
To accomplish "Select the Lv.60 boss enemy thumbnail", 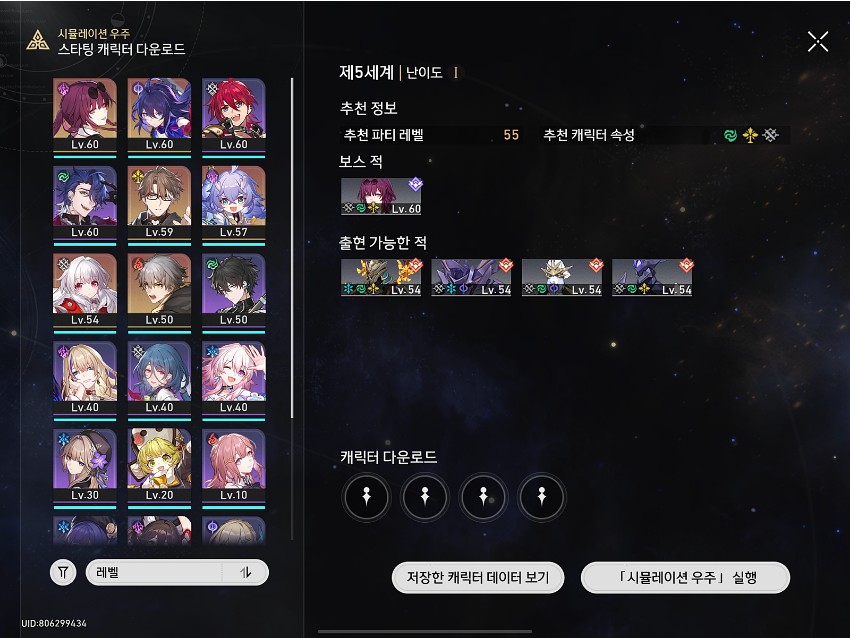I will tap(381, 196).
